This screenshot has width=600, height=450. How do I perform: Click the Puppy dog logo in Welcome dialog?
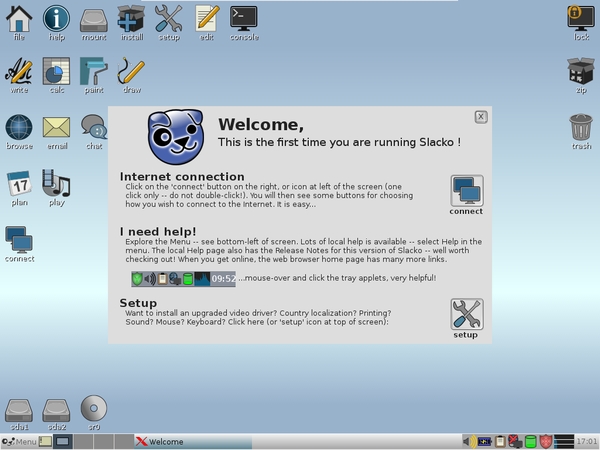[176, 137]
